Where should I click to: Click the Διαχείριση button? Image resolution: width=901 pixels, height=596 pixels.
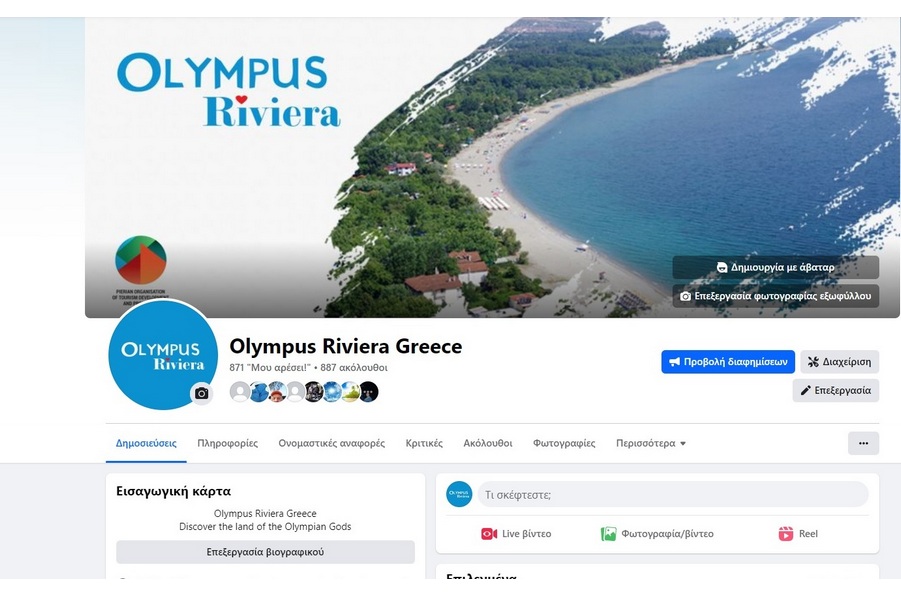click(840, 362)
